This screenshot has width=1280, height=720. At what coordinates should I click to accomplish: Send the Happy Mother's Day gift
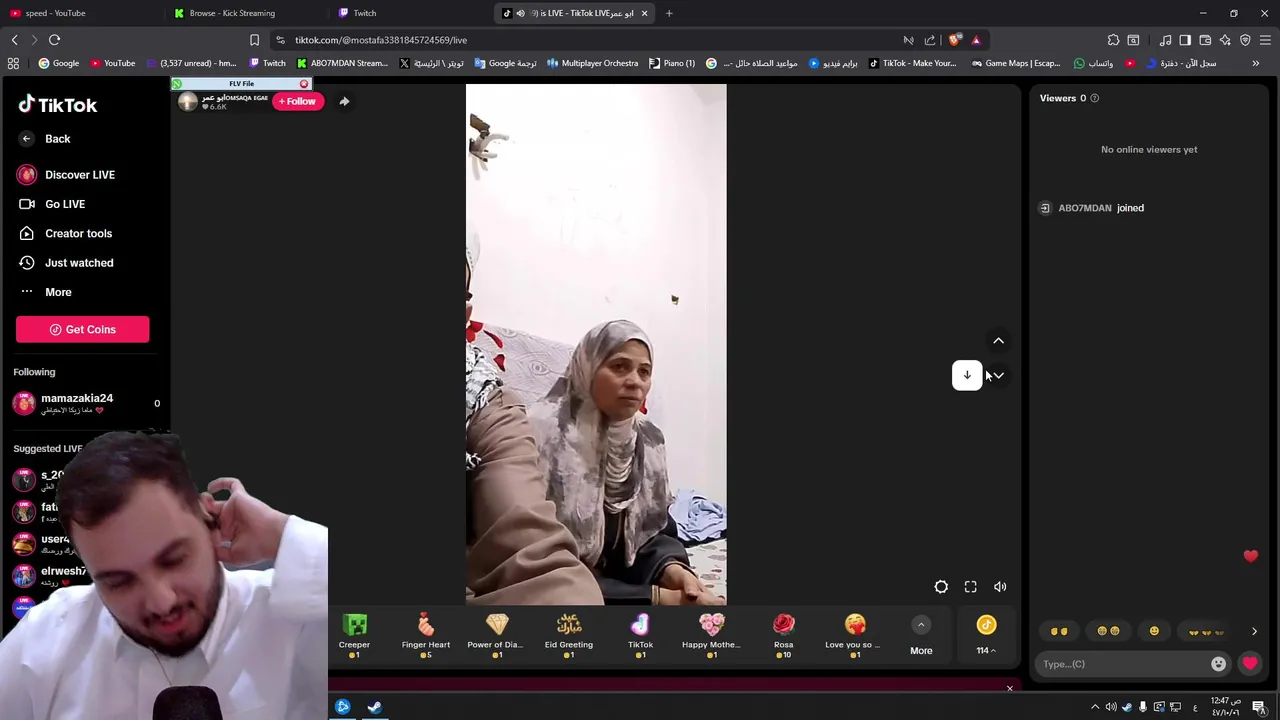(711, 636)
